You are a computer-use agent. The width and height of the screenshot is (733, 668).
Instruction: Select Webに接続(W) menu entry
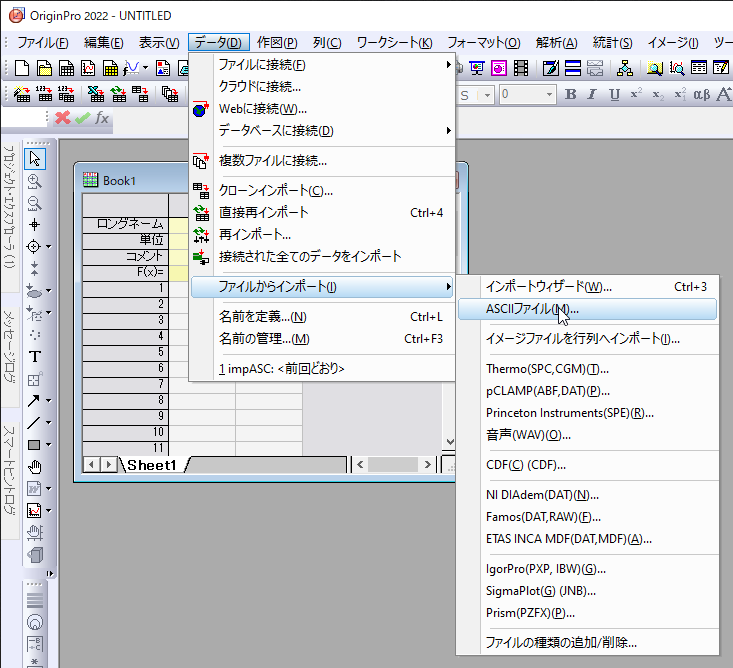point(323,109)
